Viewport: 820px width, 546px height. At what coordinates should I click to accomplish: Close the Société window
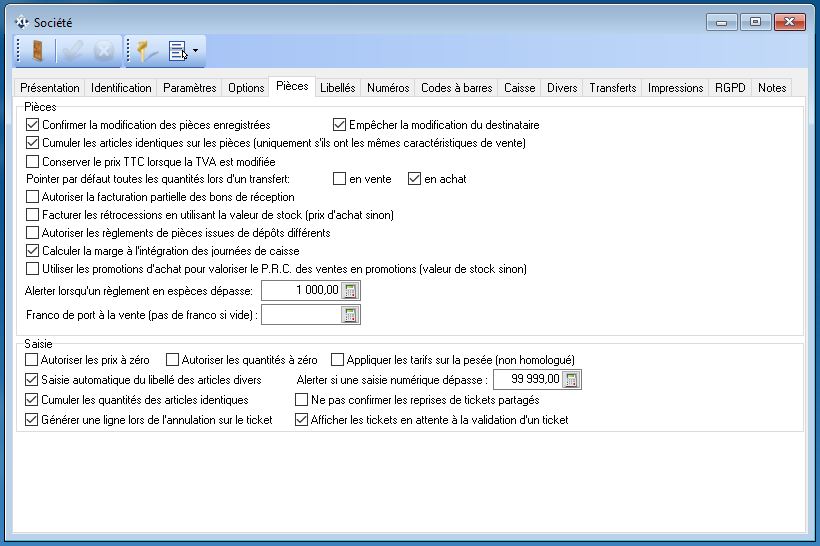tap(790, 22)
